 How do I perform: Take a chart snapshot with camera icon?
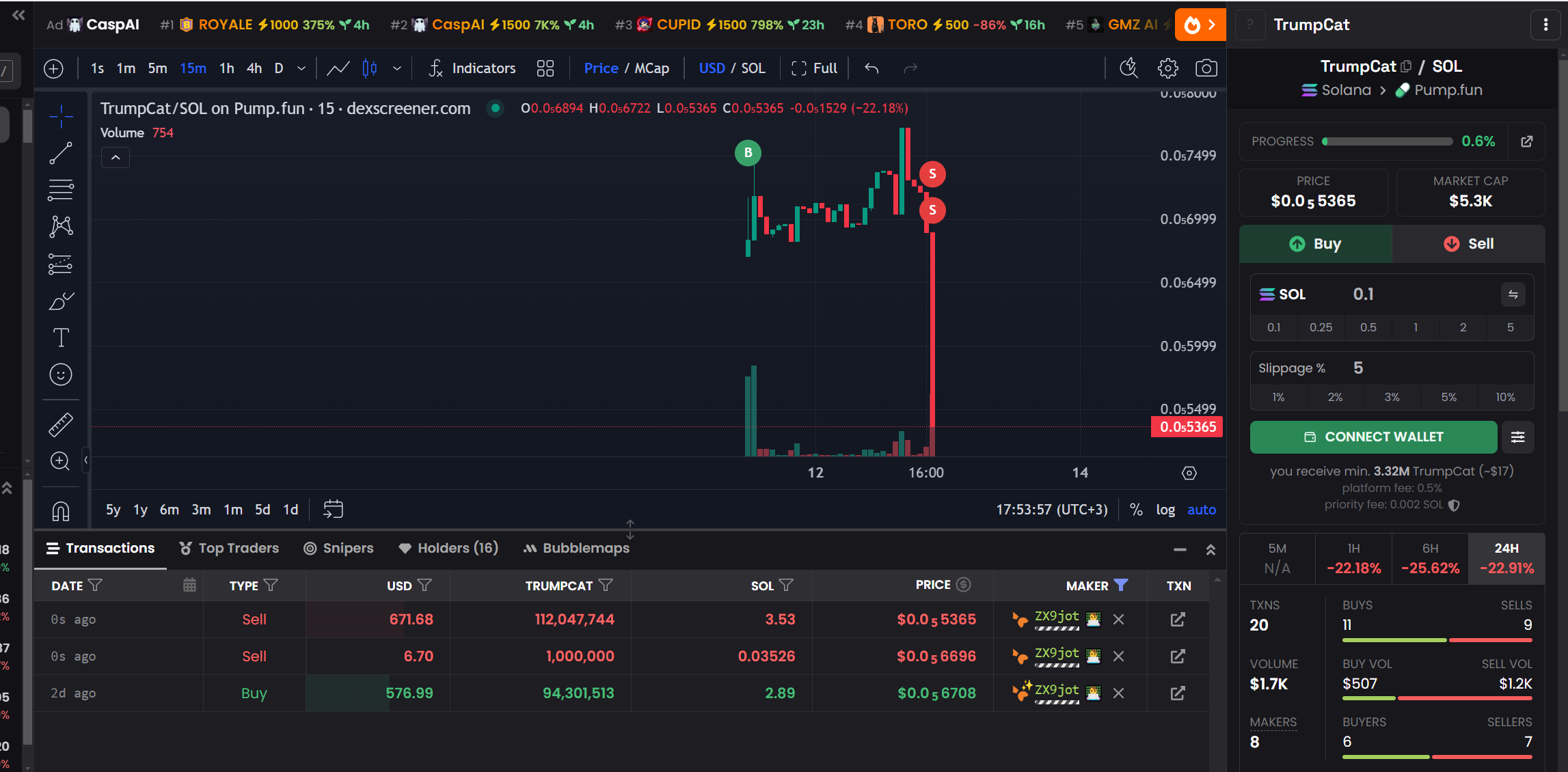click(x=1206, y=68)
